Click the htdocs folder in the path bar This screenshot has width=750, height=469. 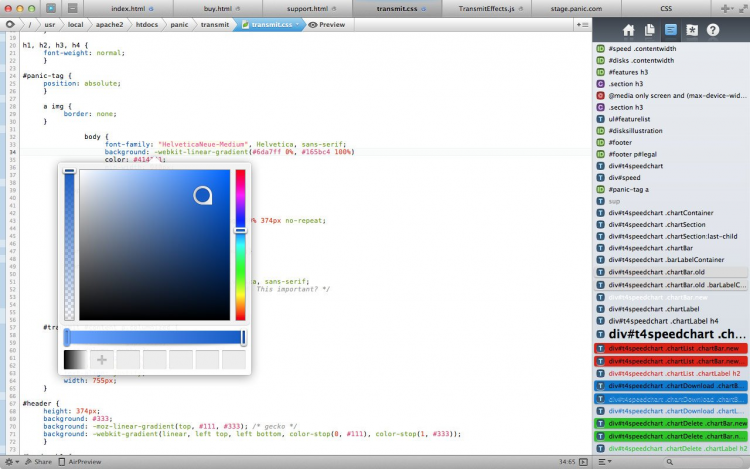click(147, 24)
